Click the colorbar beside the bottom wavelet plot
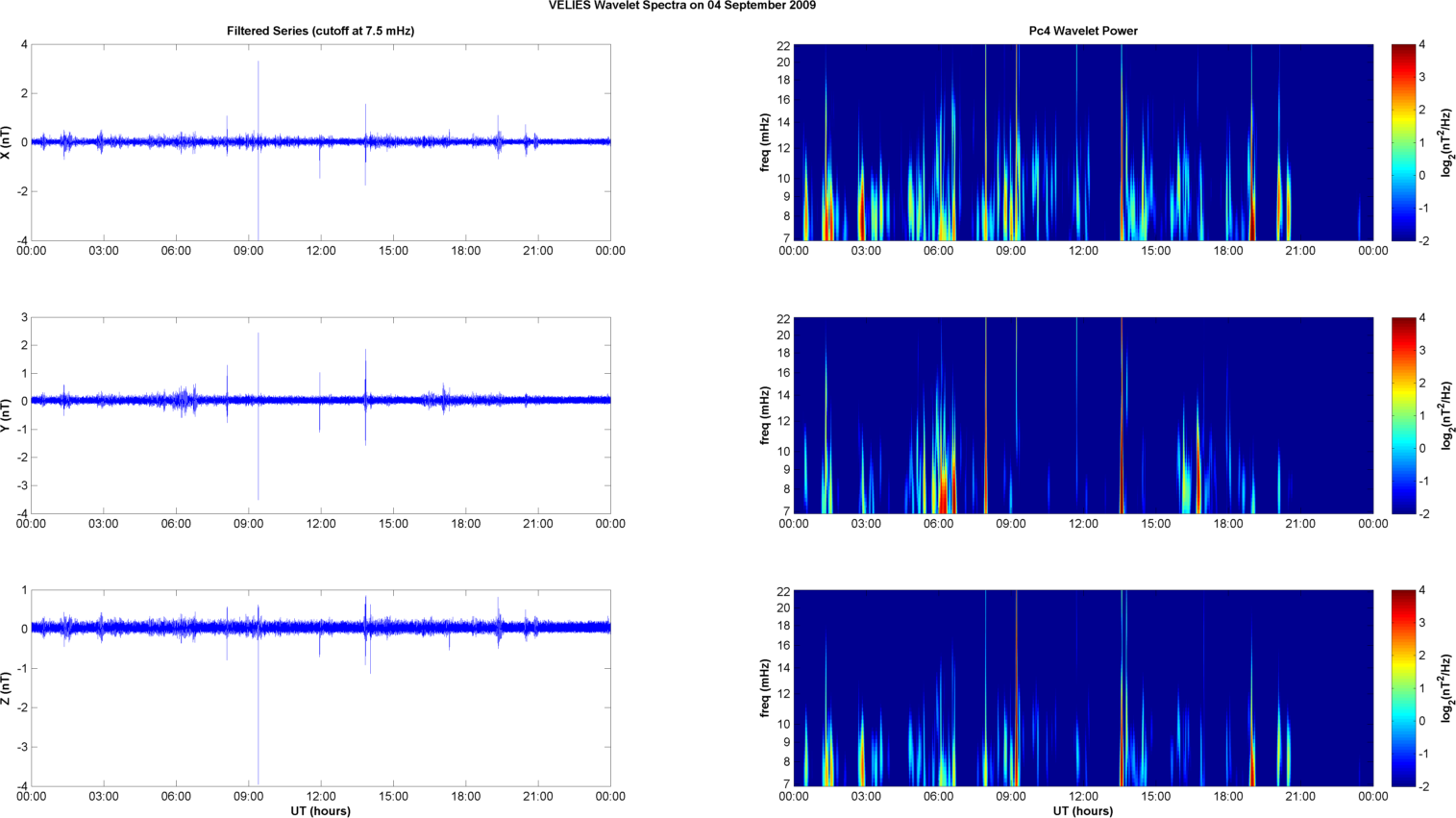The image size is (1456, 818). 1403,688
